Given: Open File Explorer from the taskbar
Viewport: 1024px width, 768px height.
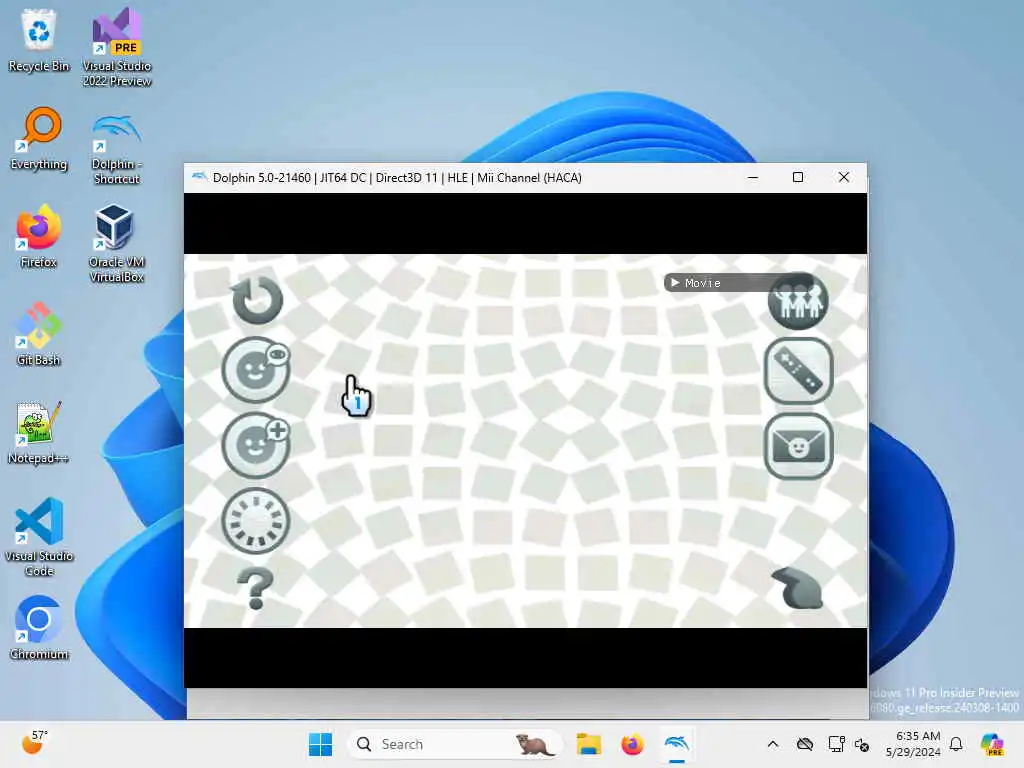Looking at the screenshot, I should (x=588, y=744).
